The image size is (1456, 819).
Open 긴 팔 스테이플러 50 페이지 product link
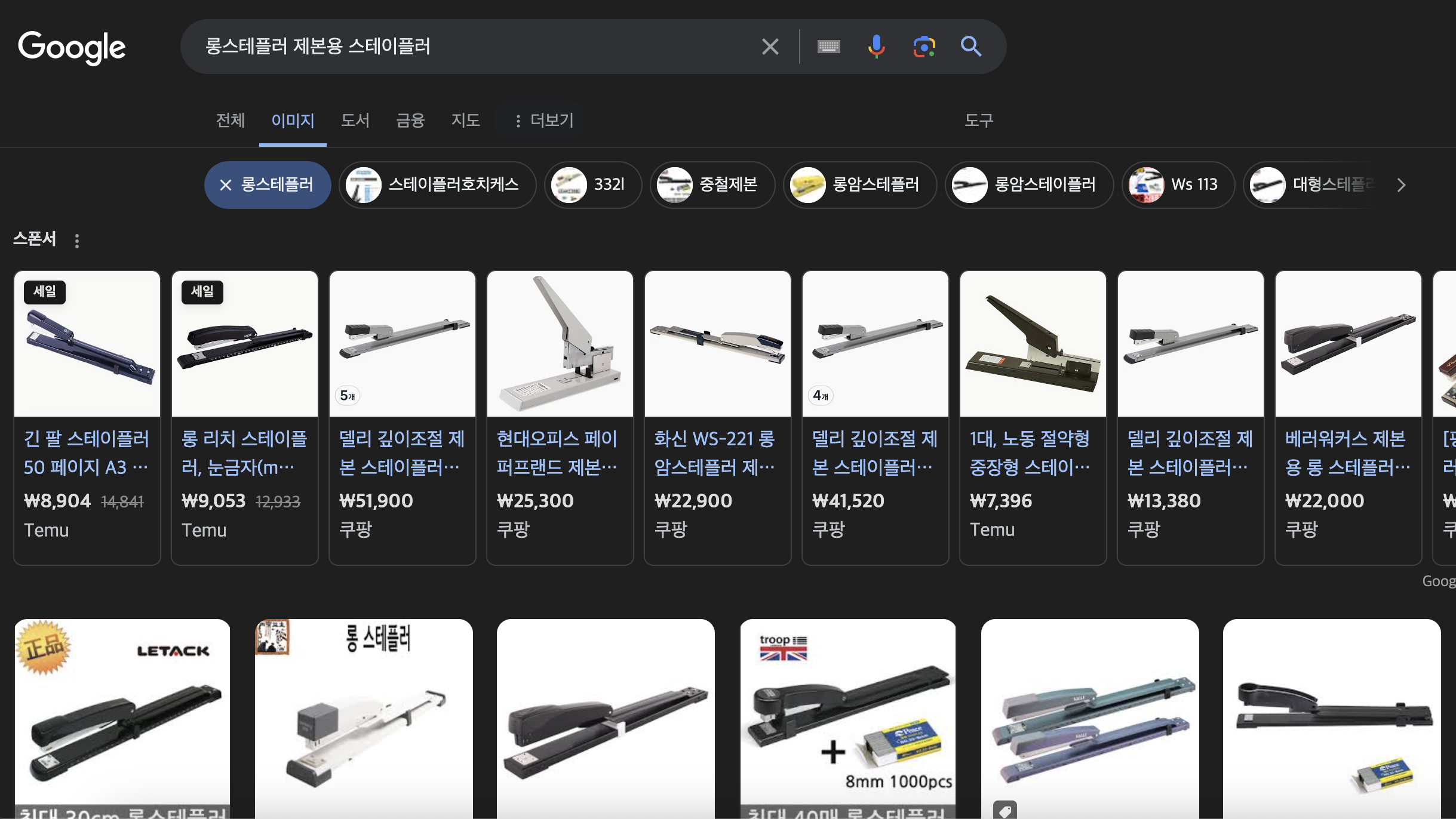point(87,453)
